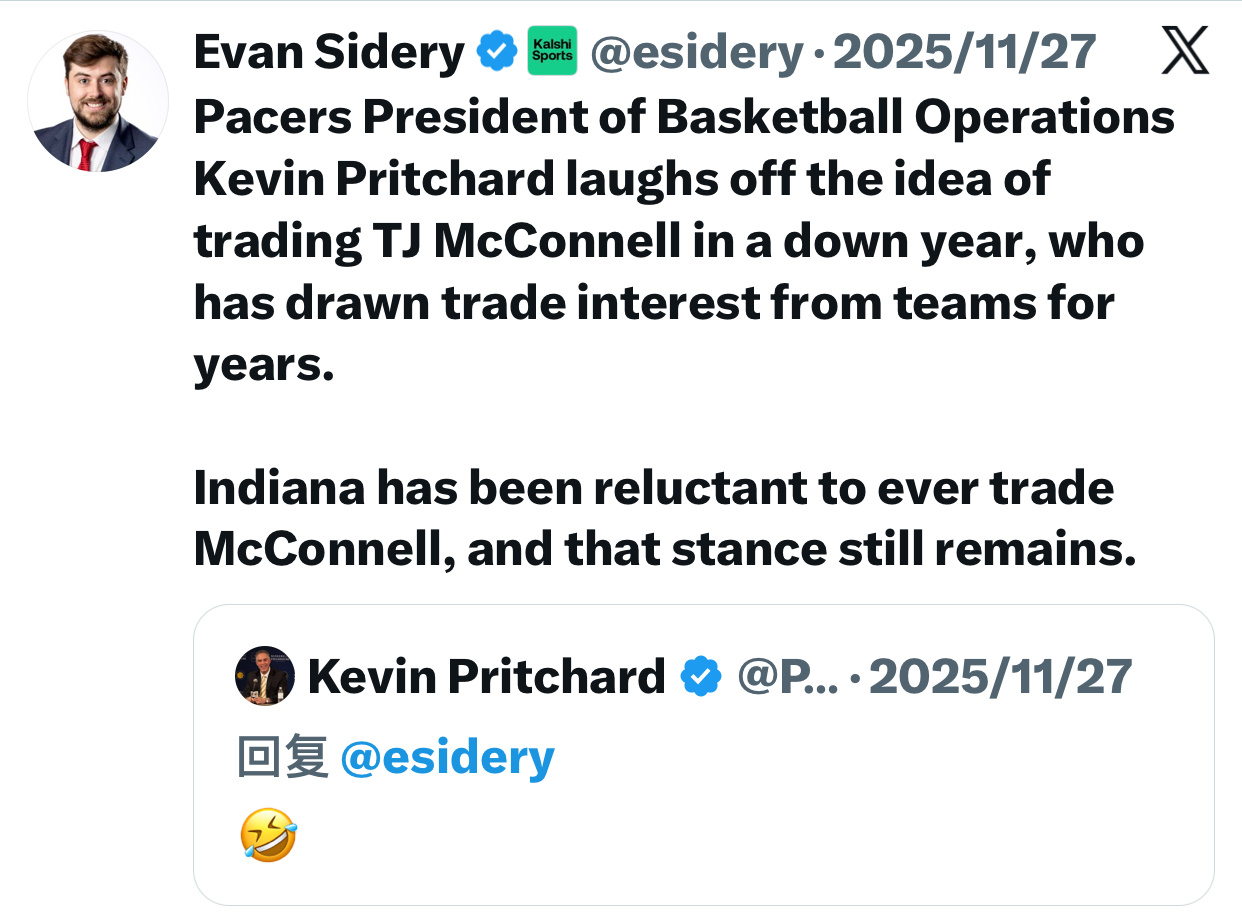1242x918 pixels.
Task: Click the 回复 reply label
Action: point(283,758)
